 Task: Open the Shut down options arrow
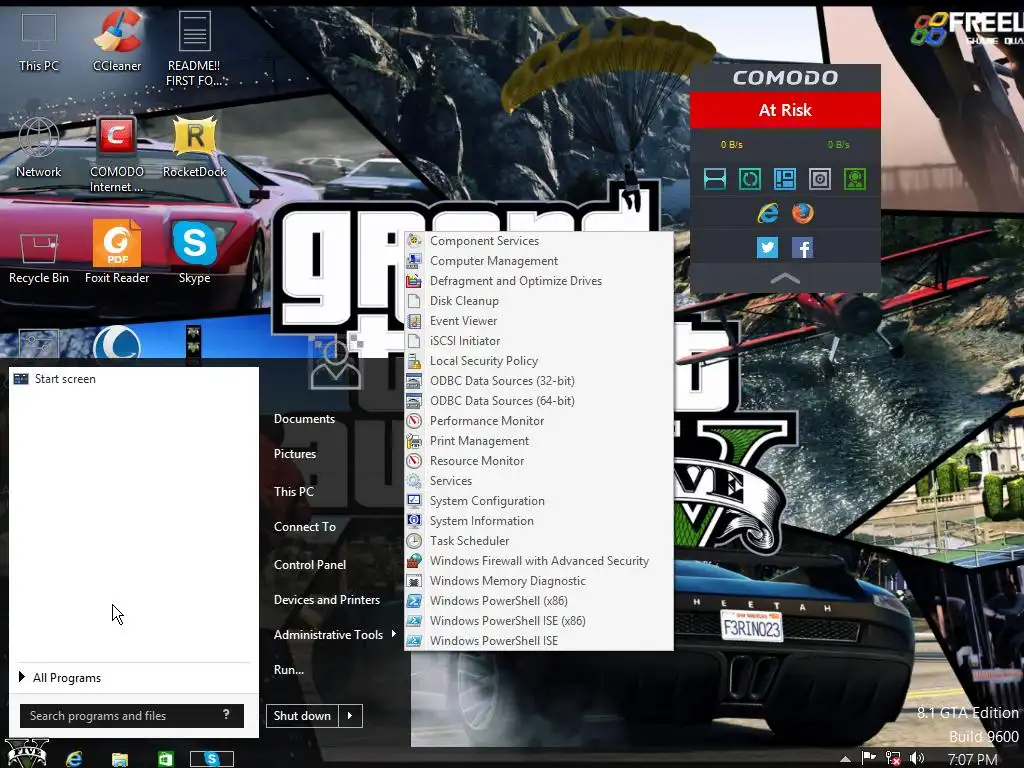pos(350,716)
